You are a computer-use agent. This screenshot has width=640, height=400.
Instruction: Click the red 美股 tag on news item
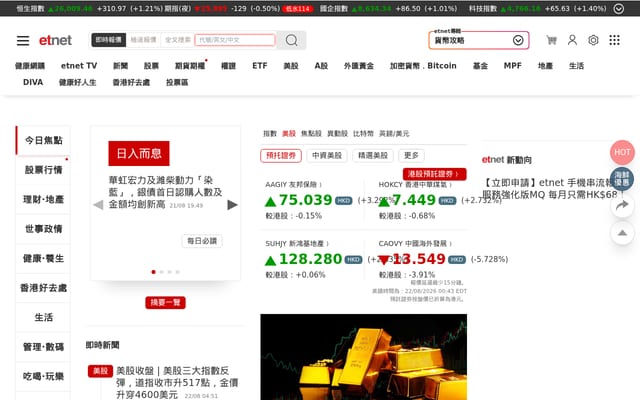(100, 371)
